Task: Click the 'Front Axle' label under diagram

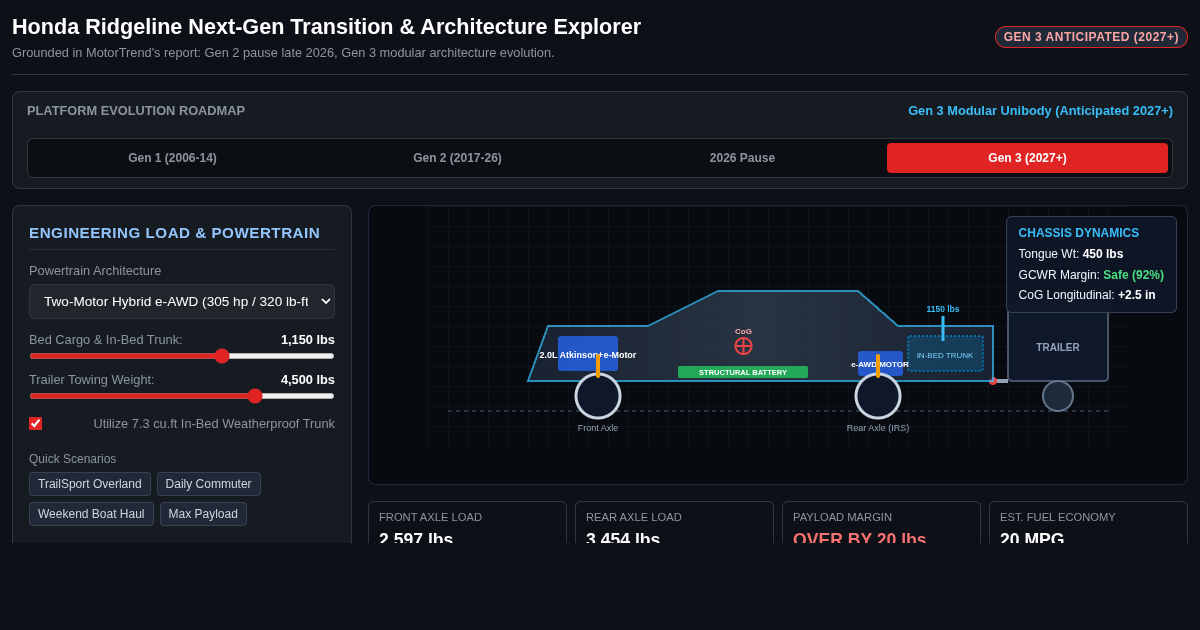Action: pos(598,428)
